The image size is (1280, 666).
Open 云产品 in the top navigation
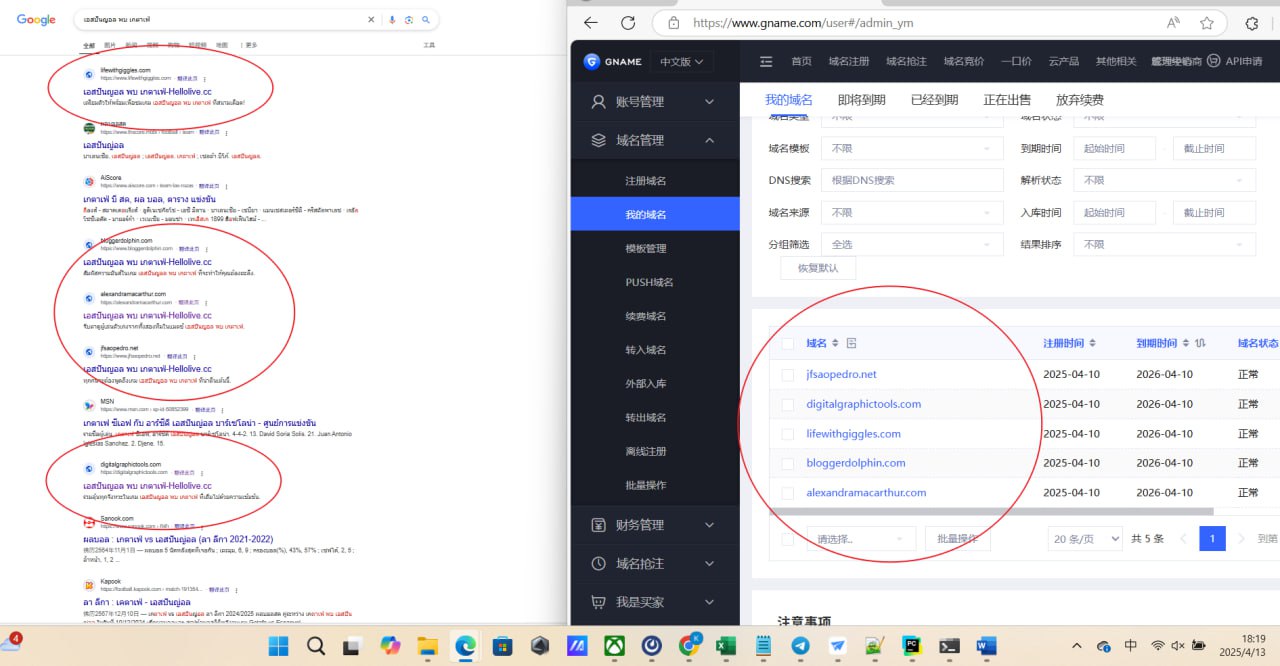1063,62
